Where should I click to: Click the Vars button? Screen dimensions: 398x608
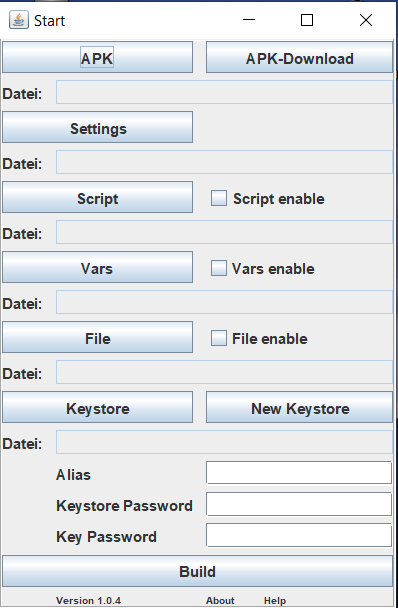click(x=97, y=267)
